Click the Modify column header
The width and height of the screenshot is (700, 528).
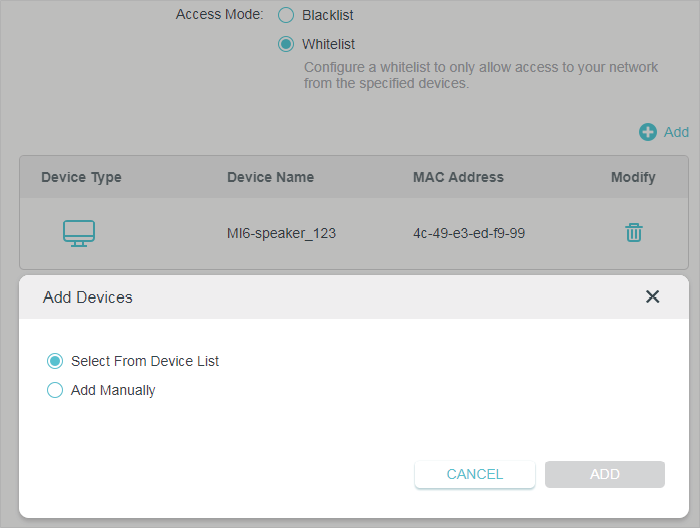(x=633, y=177)
